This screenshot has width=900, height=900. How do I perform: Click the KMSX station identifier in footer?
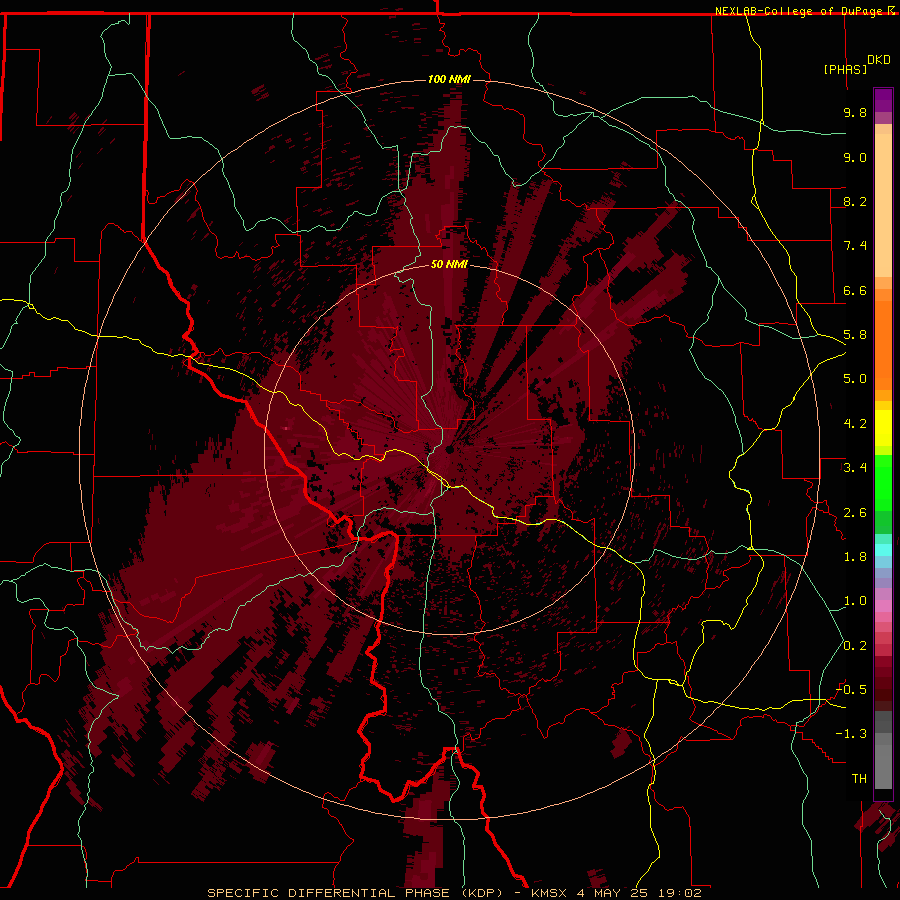pos(550,893)
